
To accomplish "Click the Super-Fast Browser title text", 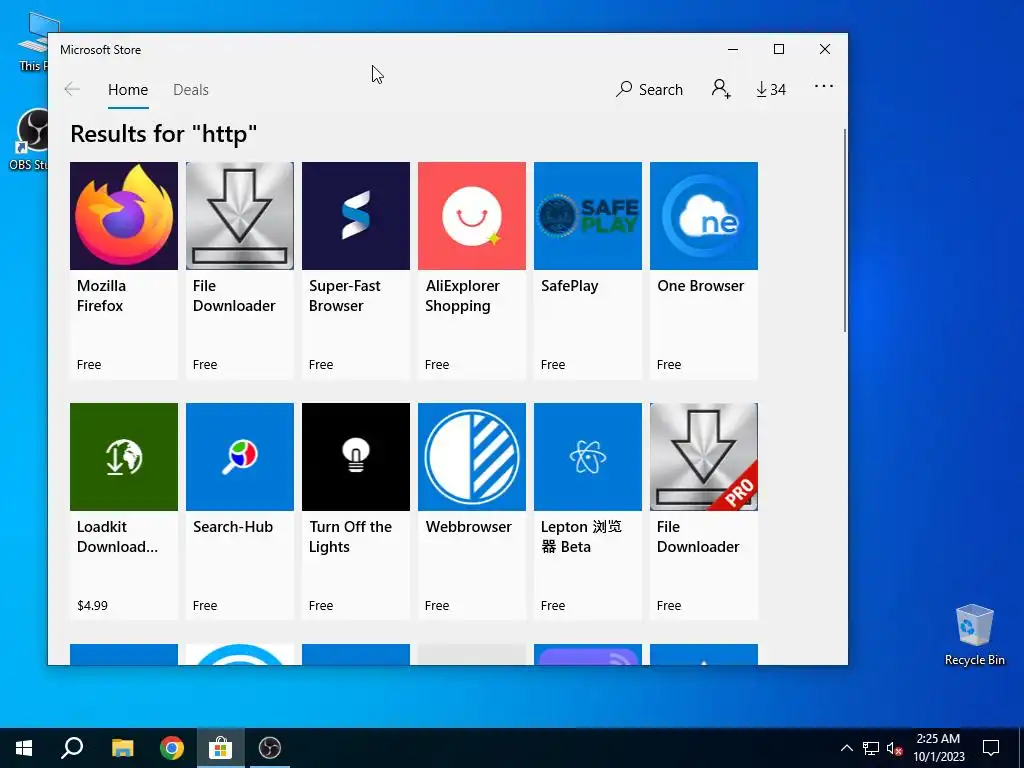I will [344, 296].
